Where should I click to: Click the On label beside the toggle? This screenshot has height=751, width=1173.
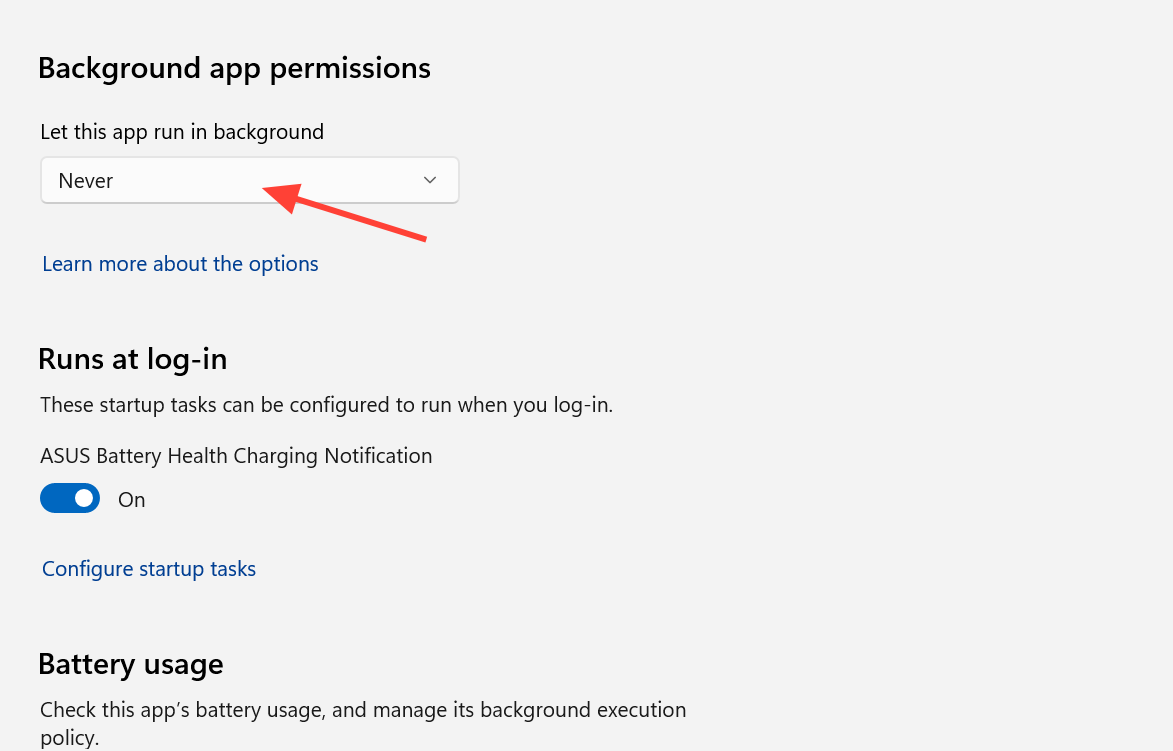(x=132, y=500)
